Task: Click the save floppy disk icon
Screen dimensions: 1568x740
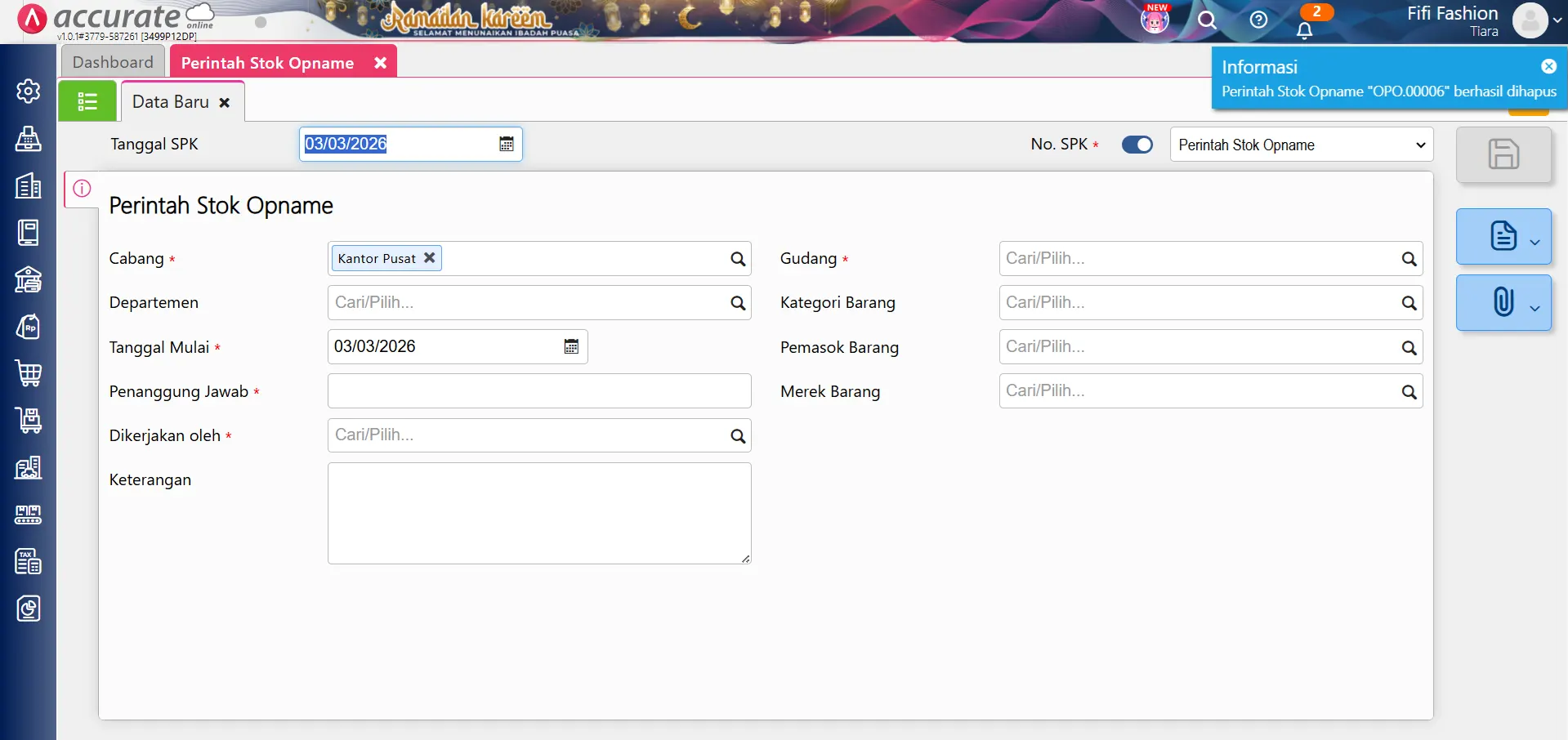Action: pos(1503,154)
